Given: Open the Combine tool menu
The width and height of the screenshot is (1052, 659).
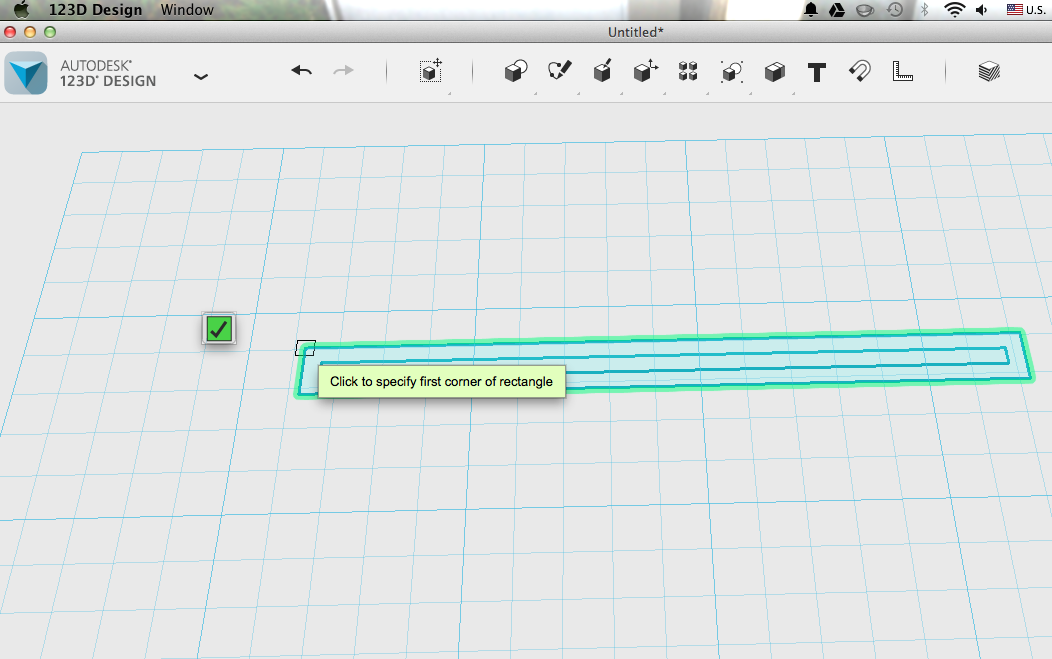Looking at the screenshot, I should point(774,72).
